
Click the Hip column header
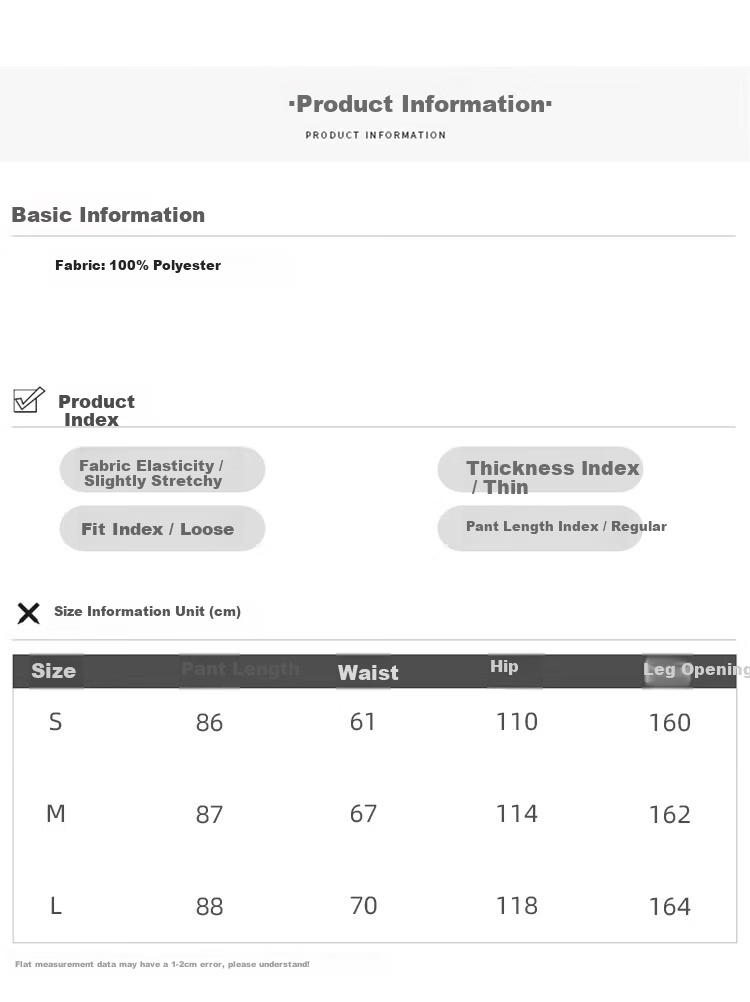tap(504, 667)
